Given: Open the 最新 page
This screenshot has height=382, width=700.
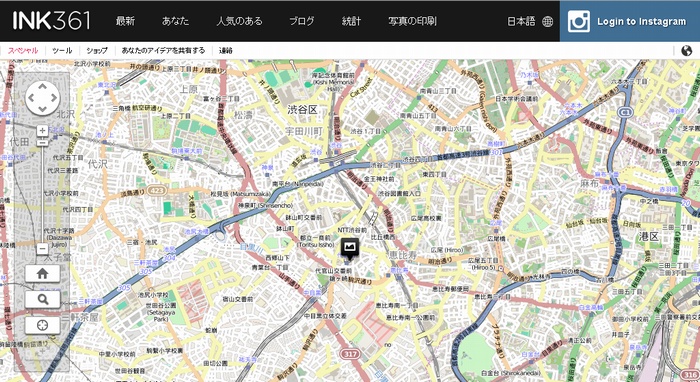Looking at the screenshot, I should (125, 21).
